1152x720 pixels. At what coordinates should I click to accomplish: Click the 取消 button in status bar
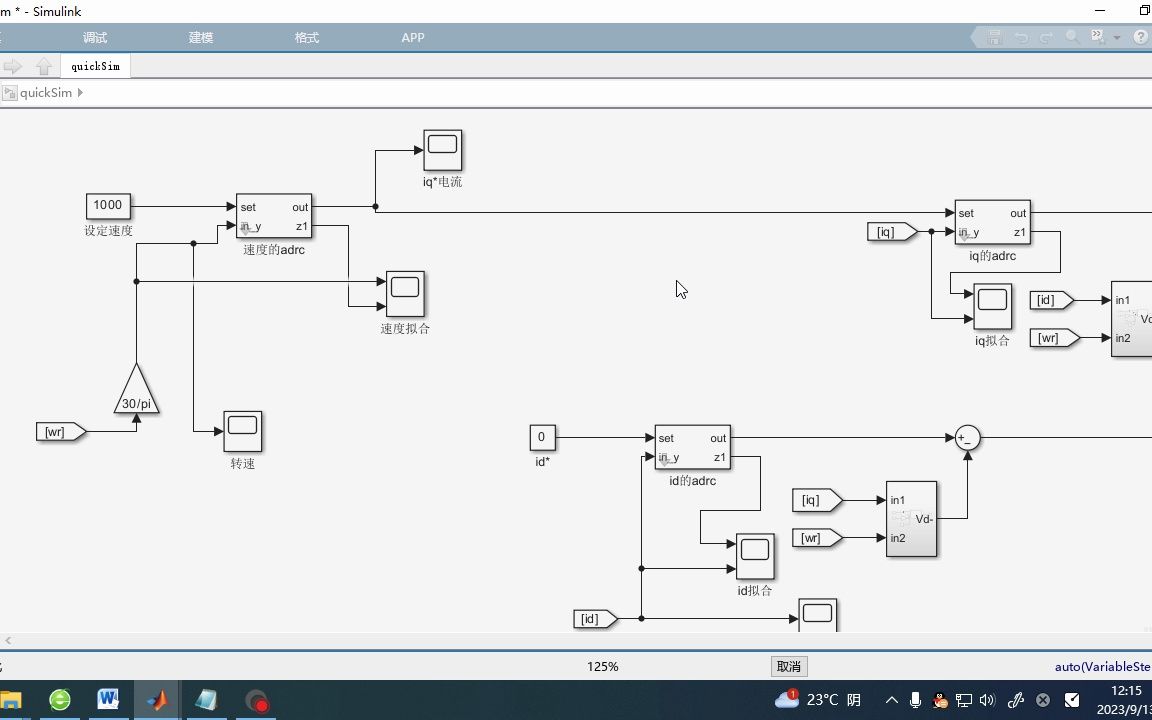pyautogui.click(x=789, y=666)
